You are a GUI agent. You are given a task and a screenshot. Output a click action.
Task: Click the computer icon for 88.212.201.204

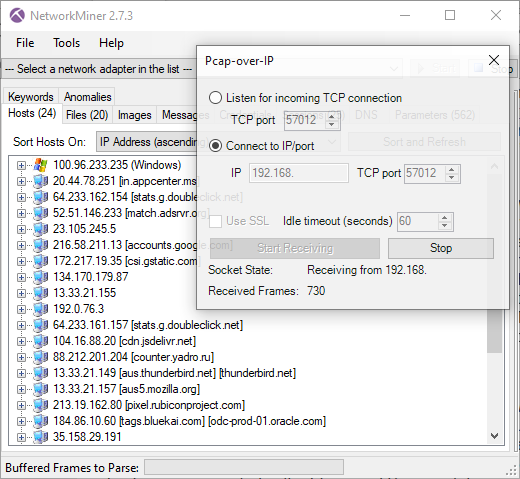click(41, 357)
